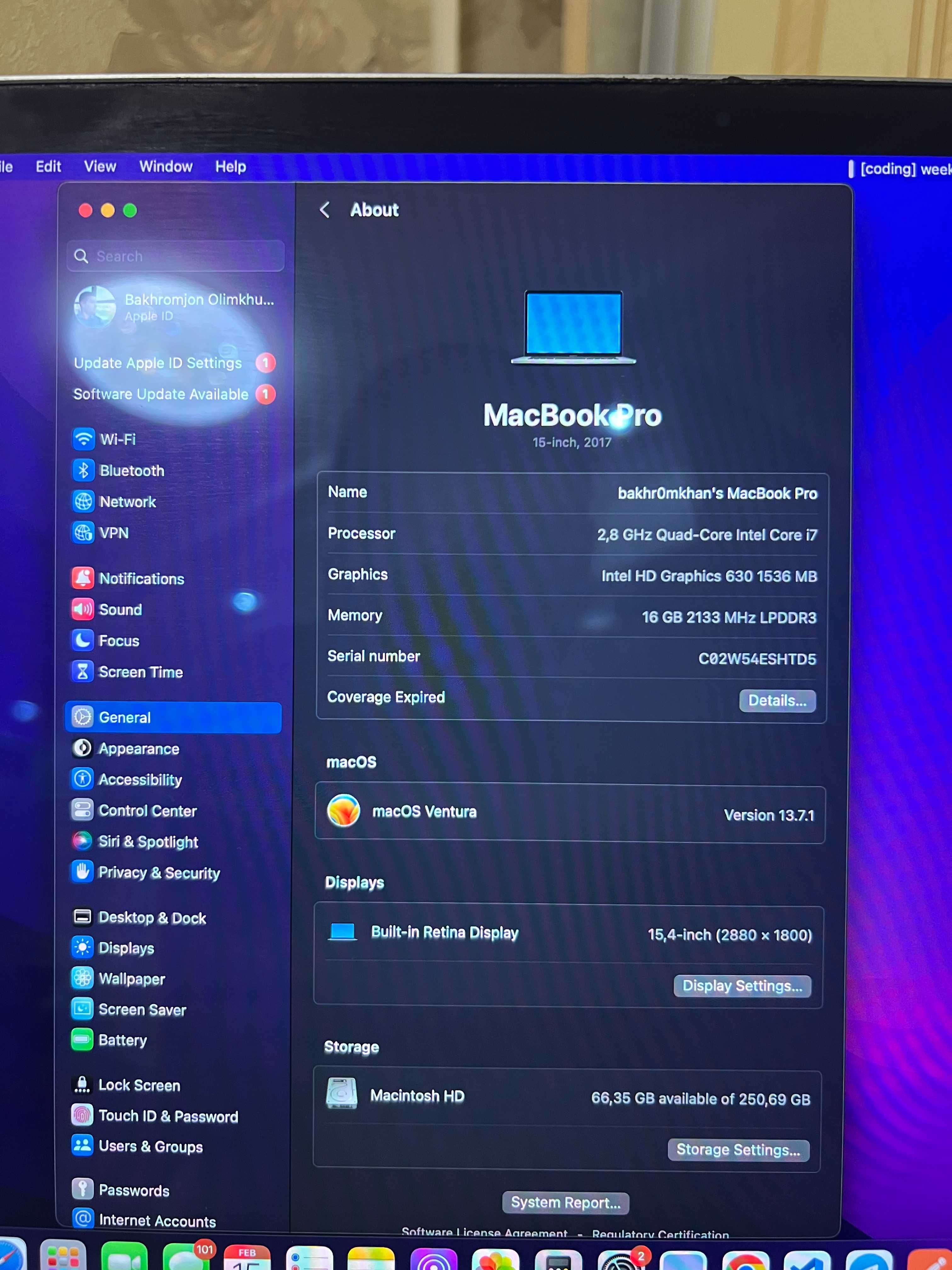Click Intel HD Graphics 630 1536 MB value

[x=709, y=576]
